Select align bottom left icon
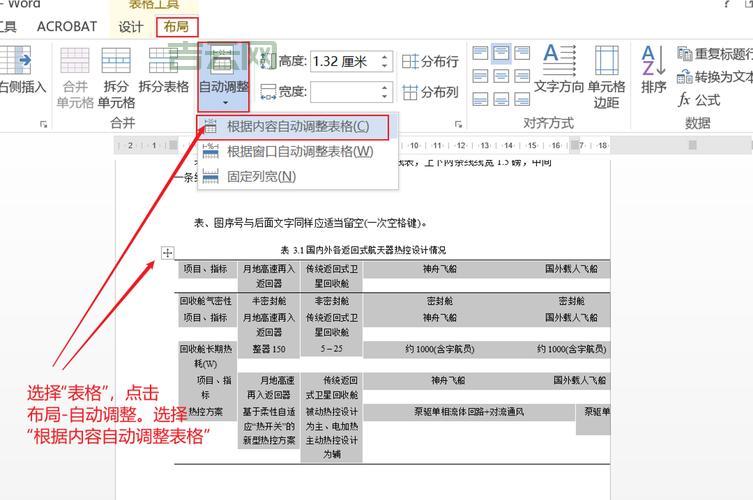Viewport: 753px width, 500px height. 480,99
